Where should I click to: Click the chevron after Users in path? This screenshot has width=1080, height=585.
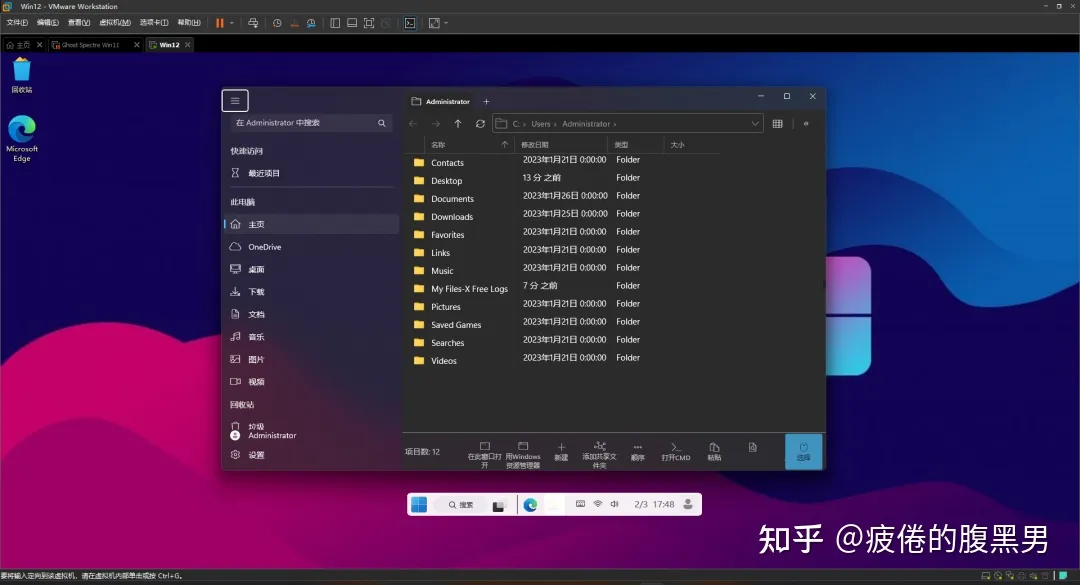(x=555, y=124)
